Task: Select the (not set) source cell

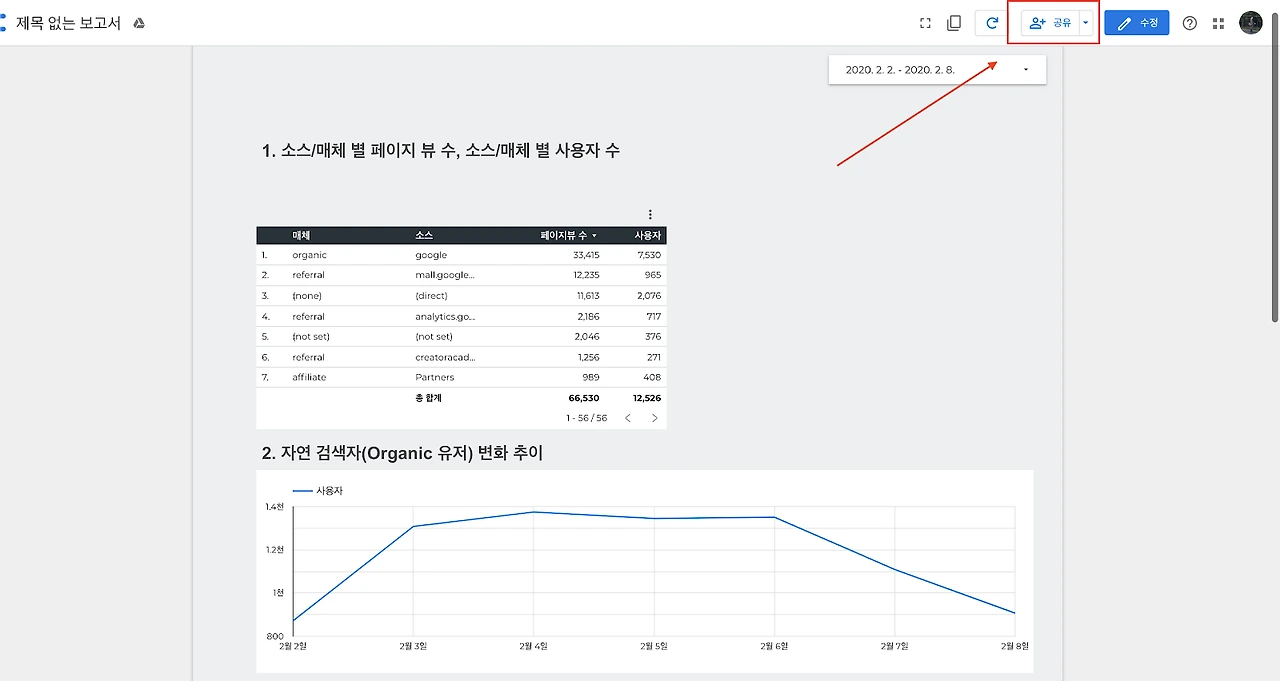Action: click(434, 337)
